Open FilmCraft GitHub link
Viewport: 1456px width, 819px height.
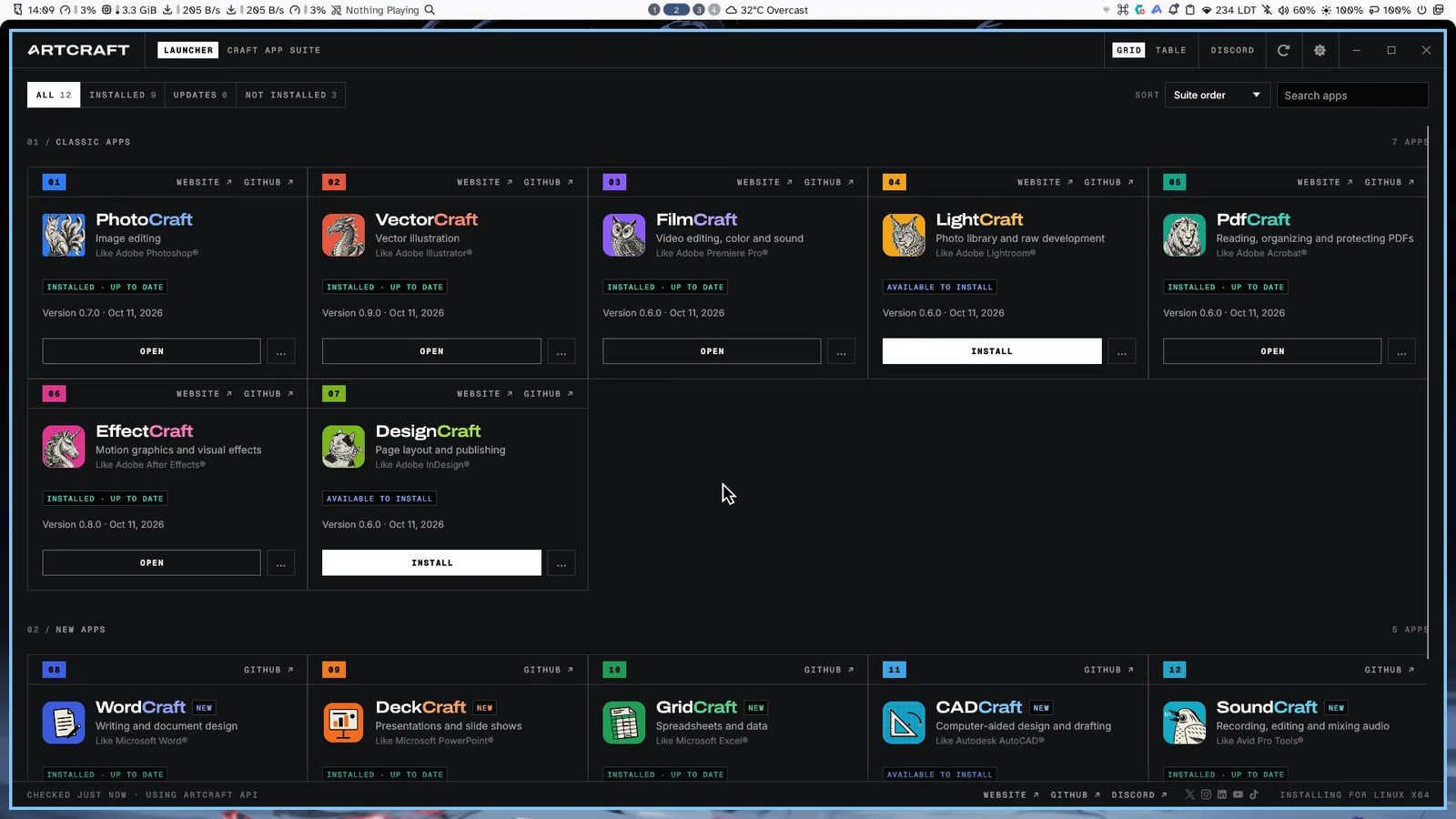click(x=829, y=182)
